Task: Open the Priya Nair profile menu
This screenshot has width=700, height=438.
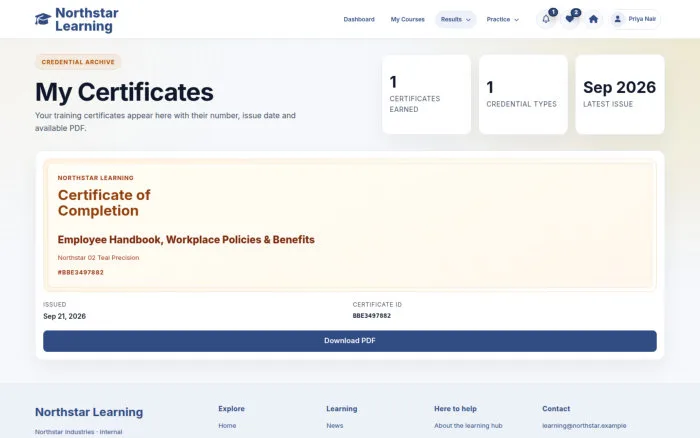Action: pos(635,19)
